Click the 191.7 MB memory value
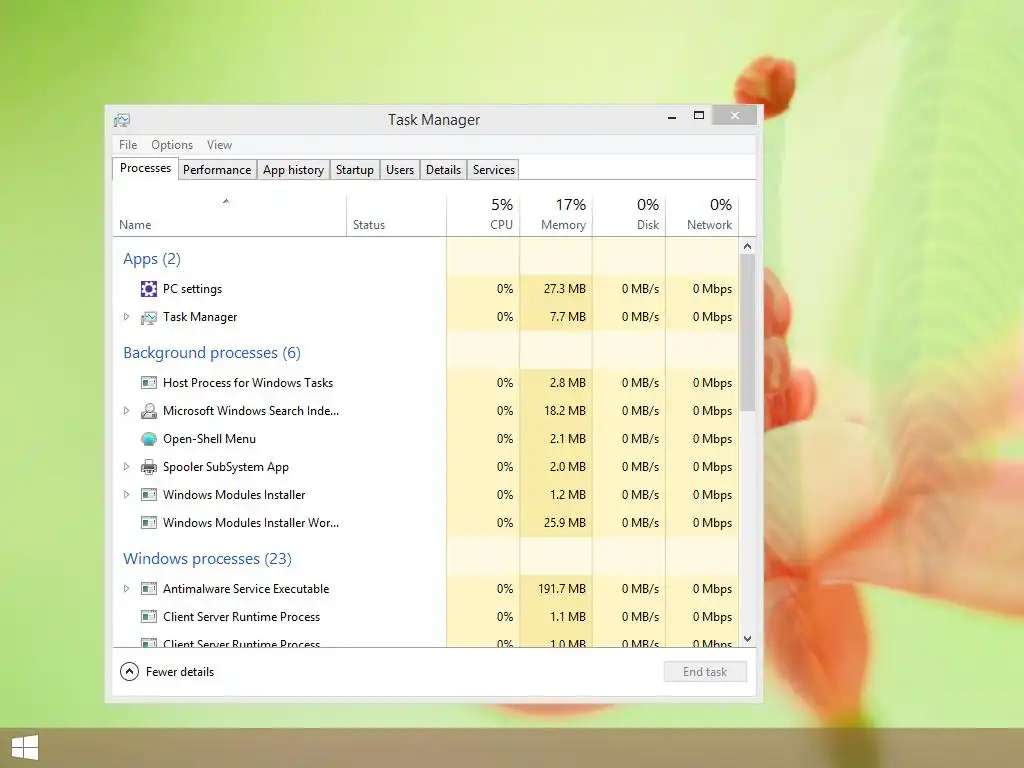 (562, 588)
